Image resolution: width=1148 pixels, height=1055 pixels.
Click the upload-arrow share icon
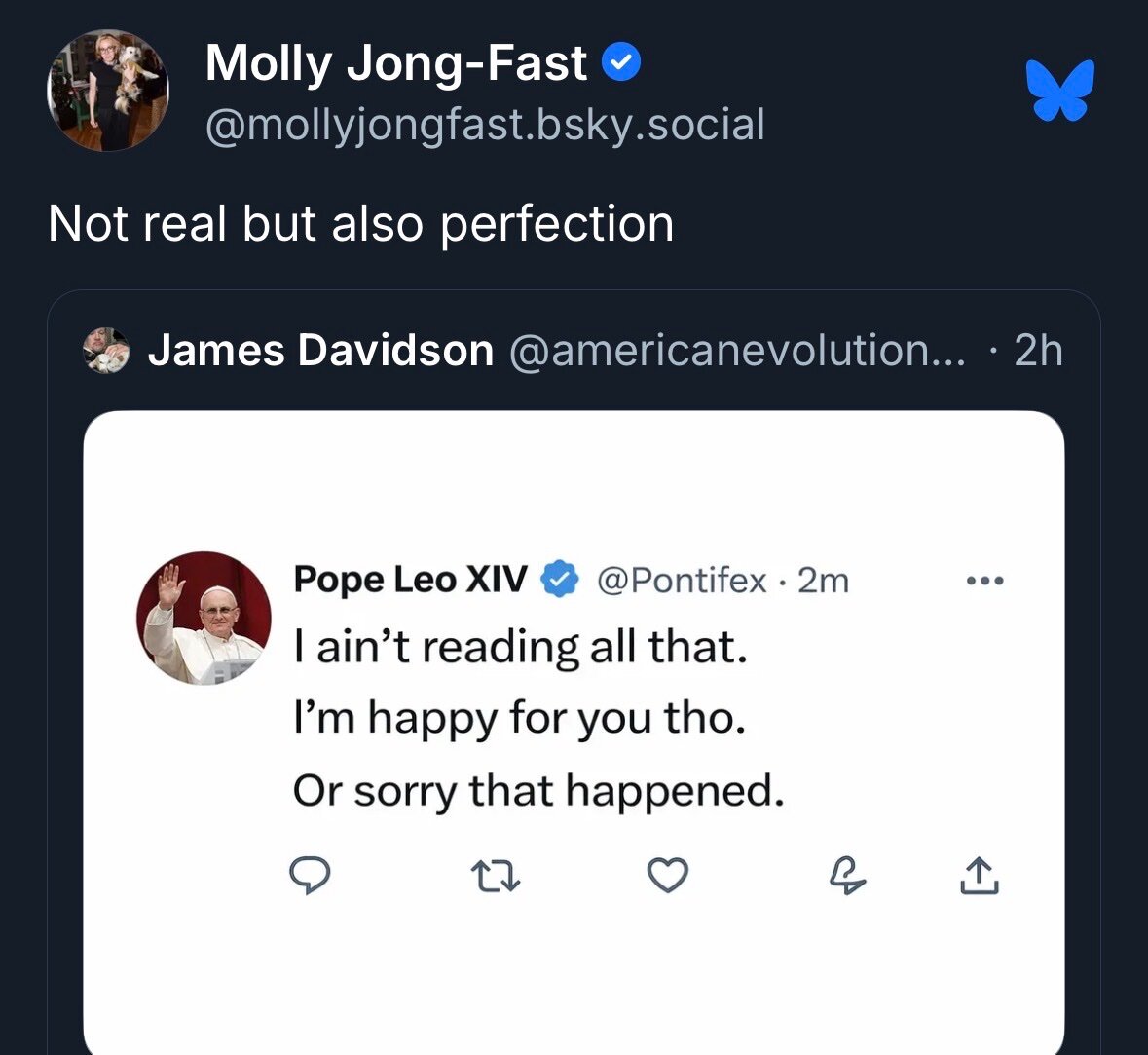click(980, 876)
